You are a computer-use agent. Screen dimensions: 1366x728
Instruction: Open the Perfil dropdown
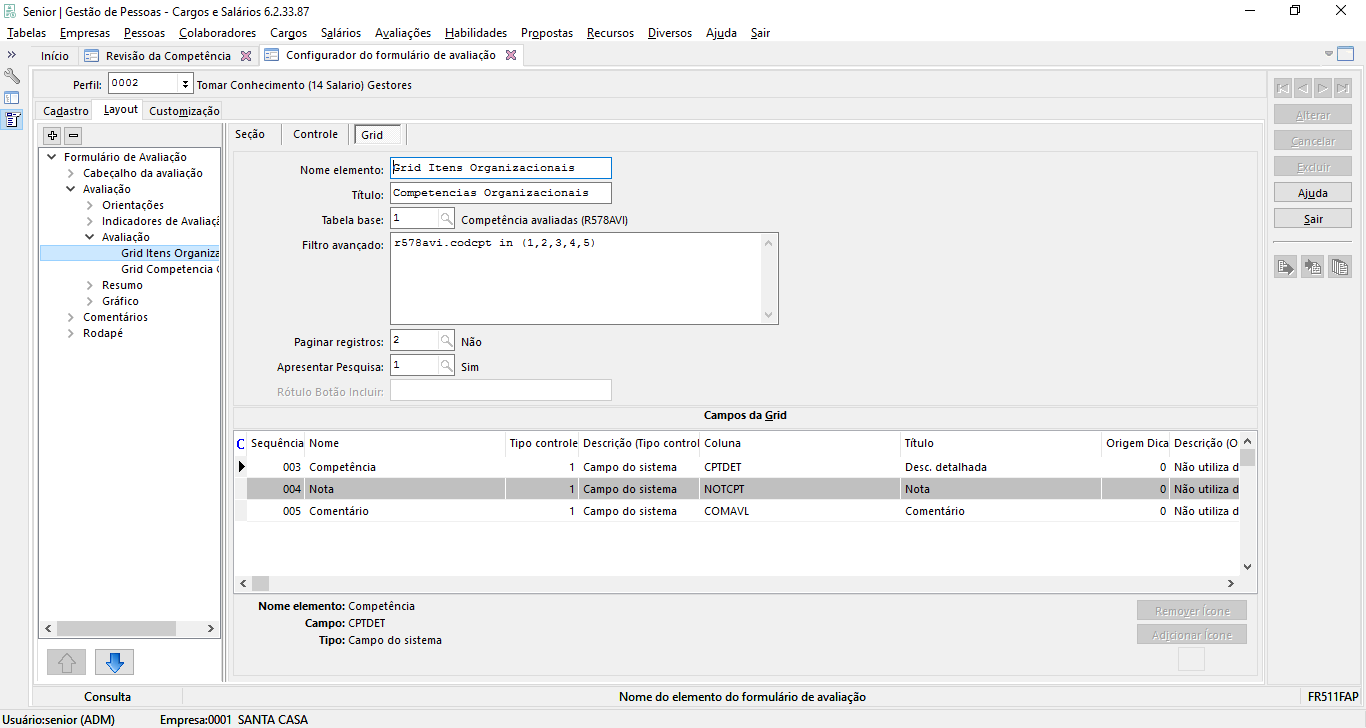coord(185,84)
